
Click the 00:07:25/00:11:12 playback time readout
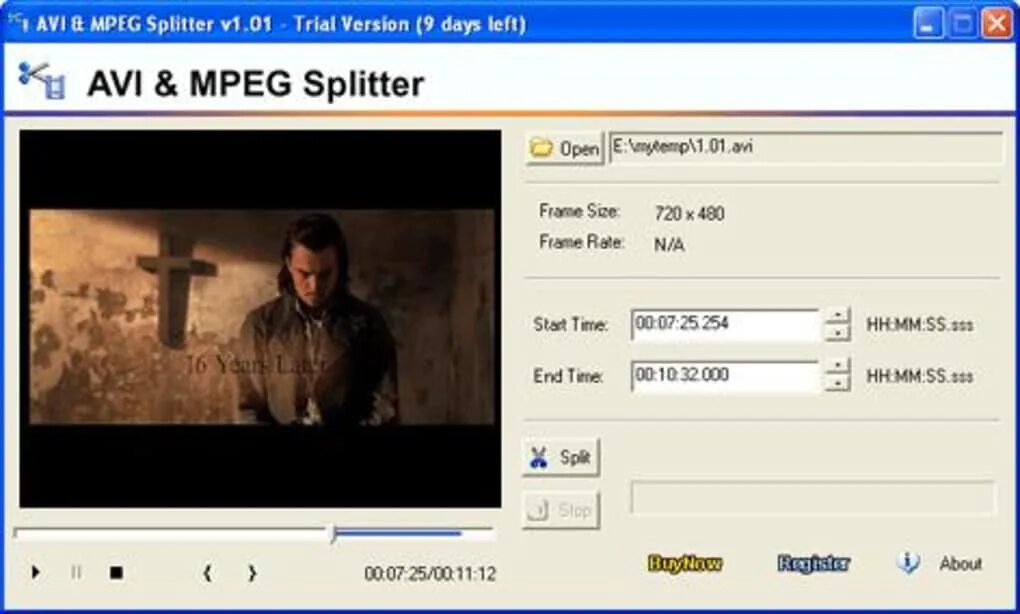point(430,574)
